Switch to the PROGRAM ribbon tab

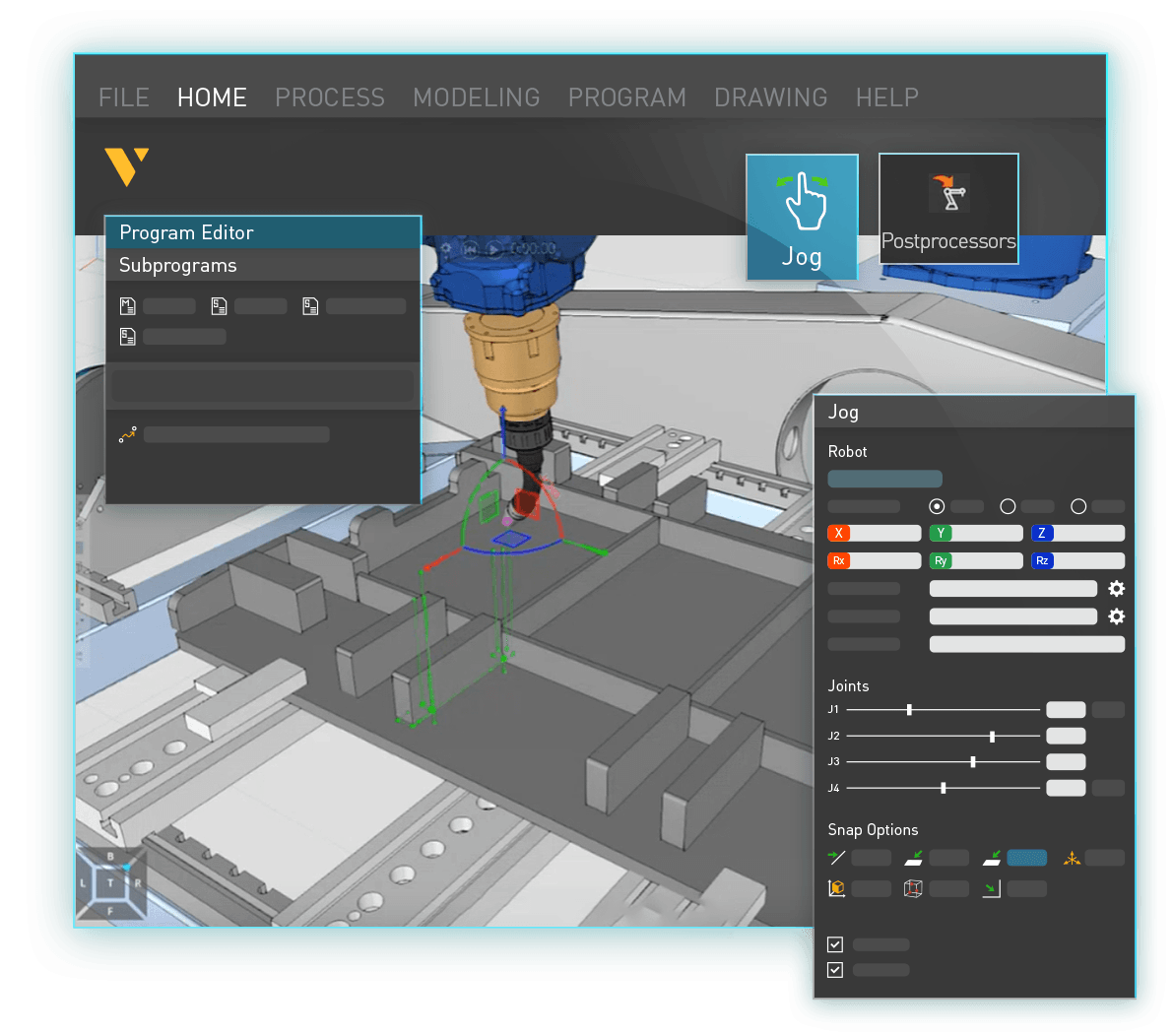pyautogui.click(x=626, y=97)
